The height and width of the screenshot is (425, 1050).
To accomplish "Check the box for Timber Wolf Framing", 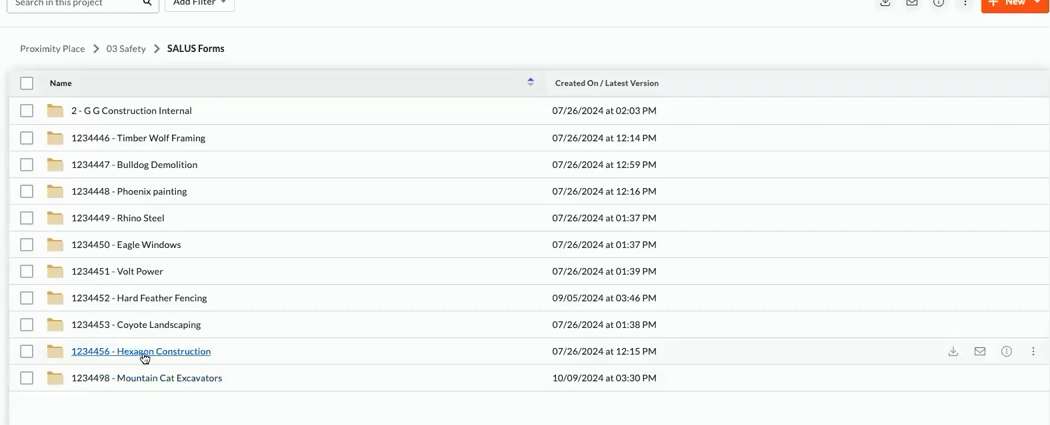I will pyautogui.click(x=27, y=138).
